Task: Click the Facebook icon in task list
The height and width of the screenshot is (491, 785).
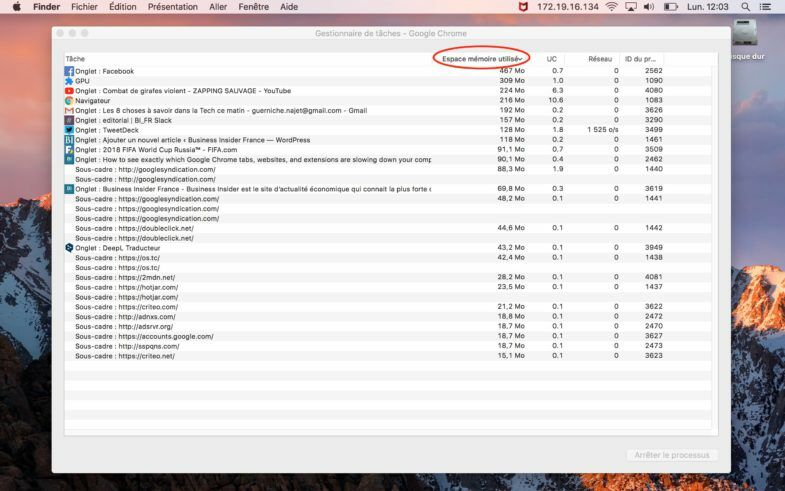Action: pyautogui.click(x=69, y=71)
